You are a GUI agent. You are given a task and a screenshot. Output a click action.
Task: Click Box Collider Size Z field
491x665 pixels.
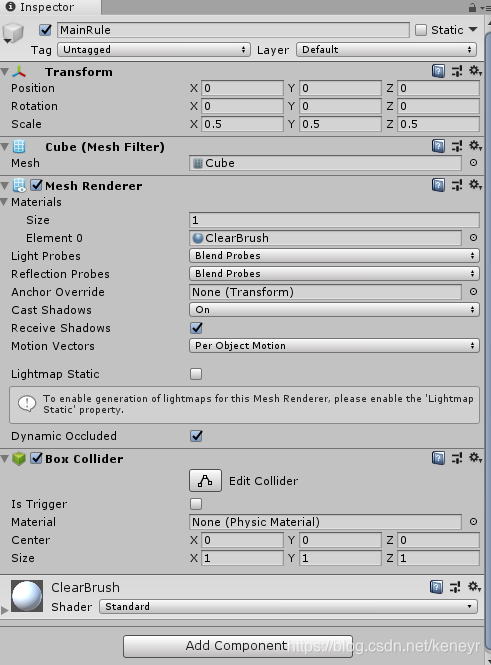[438, 558]
